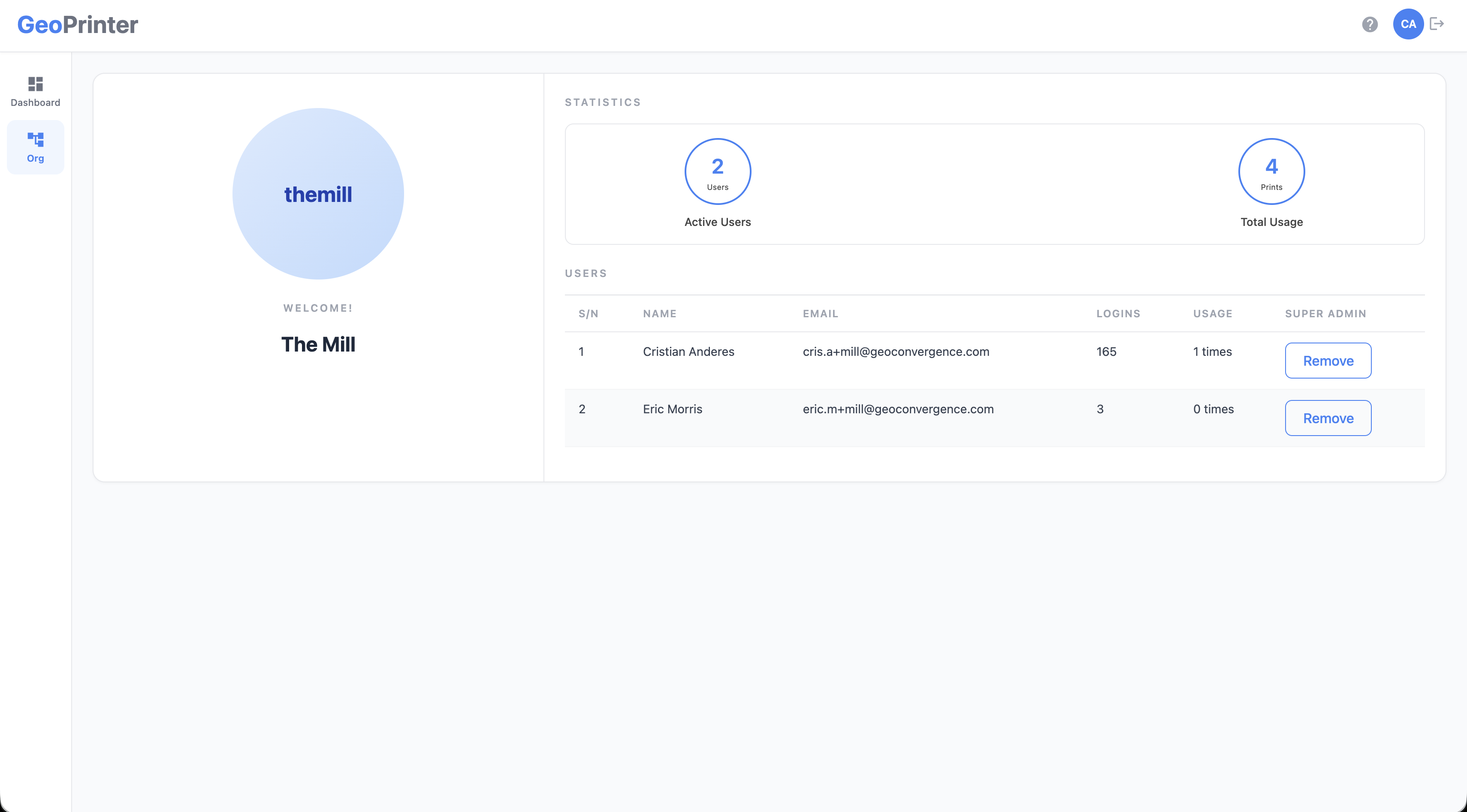1467x812 pixels.
Task: Click the USAGE column header
Action: (1213, 313)
